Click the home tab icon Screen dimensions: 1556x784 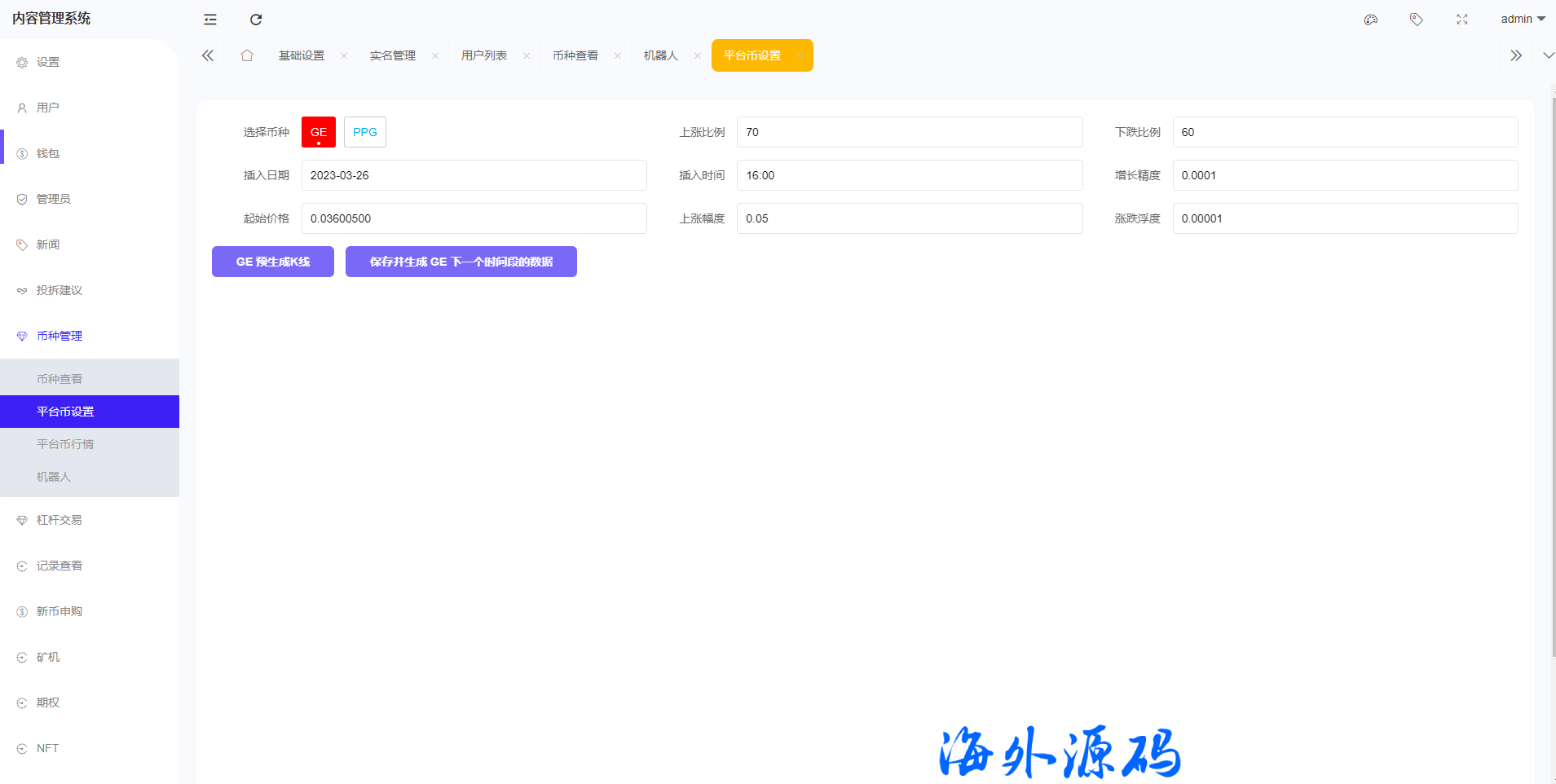pos(247,55)
